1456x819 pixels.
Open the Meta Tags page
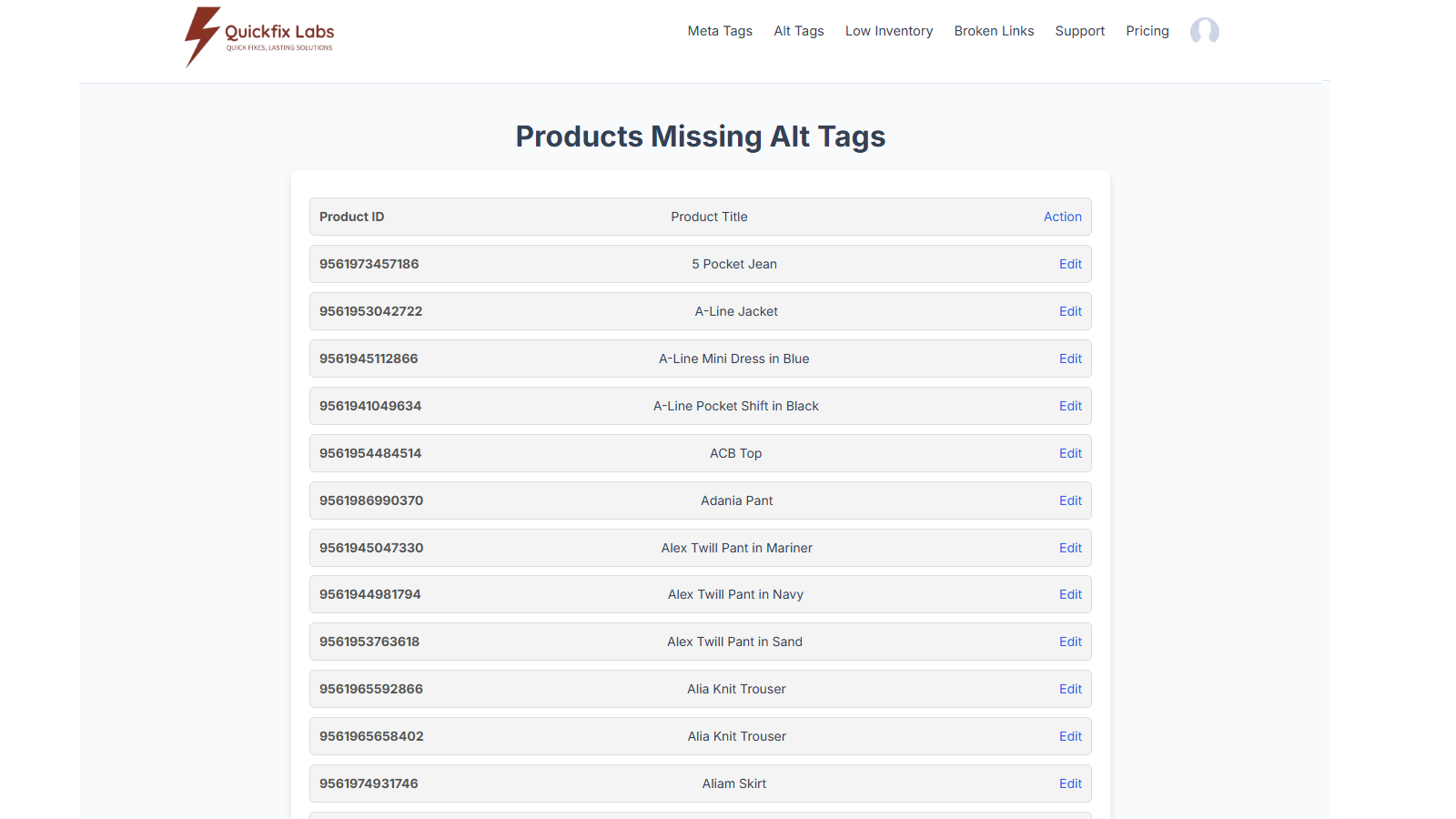(720, 30)
